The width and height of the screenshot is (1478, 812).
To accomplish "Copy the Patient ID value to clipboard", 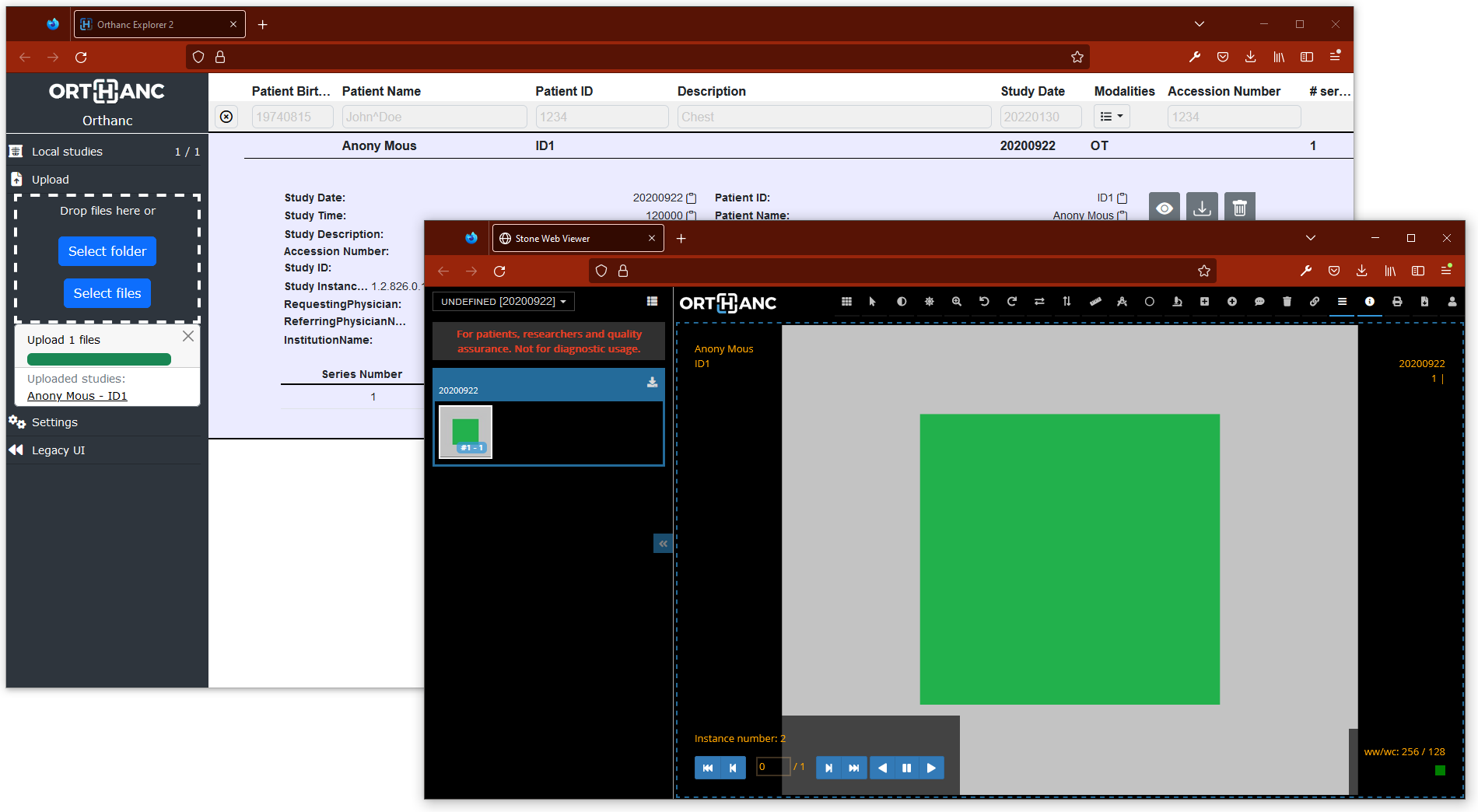I will (1122, 198).
